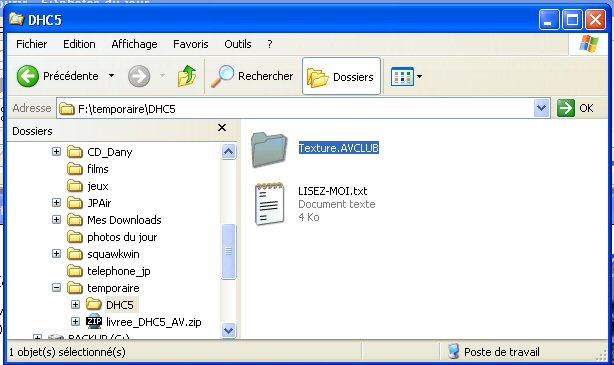Select the films folder in tree
Viewport: 614px width, 365px height.
[98, 169]
